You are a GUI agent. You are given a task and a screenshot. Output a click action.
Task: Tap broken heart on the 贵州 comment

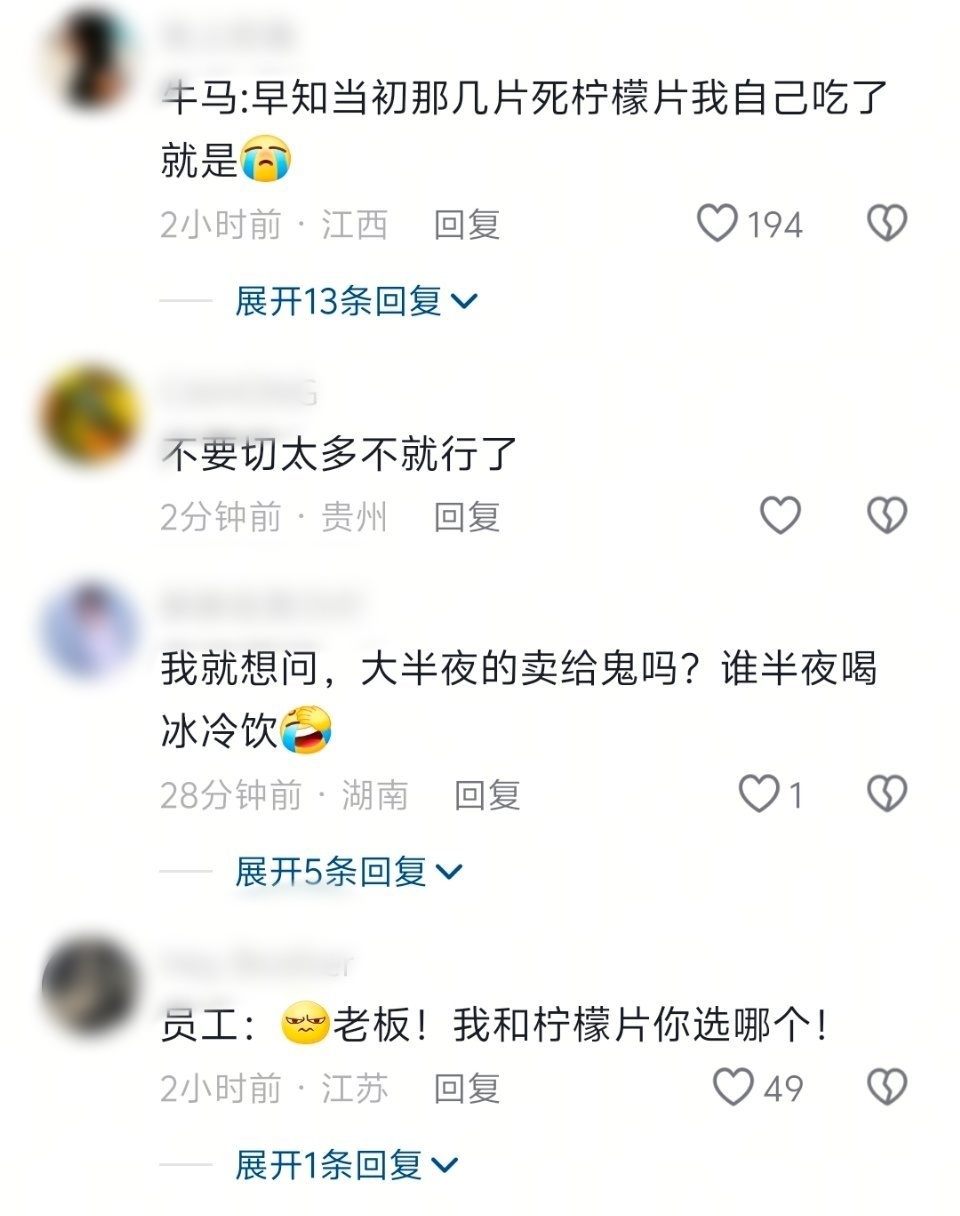point(886,516)
